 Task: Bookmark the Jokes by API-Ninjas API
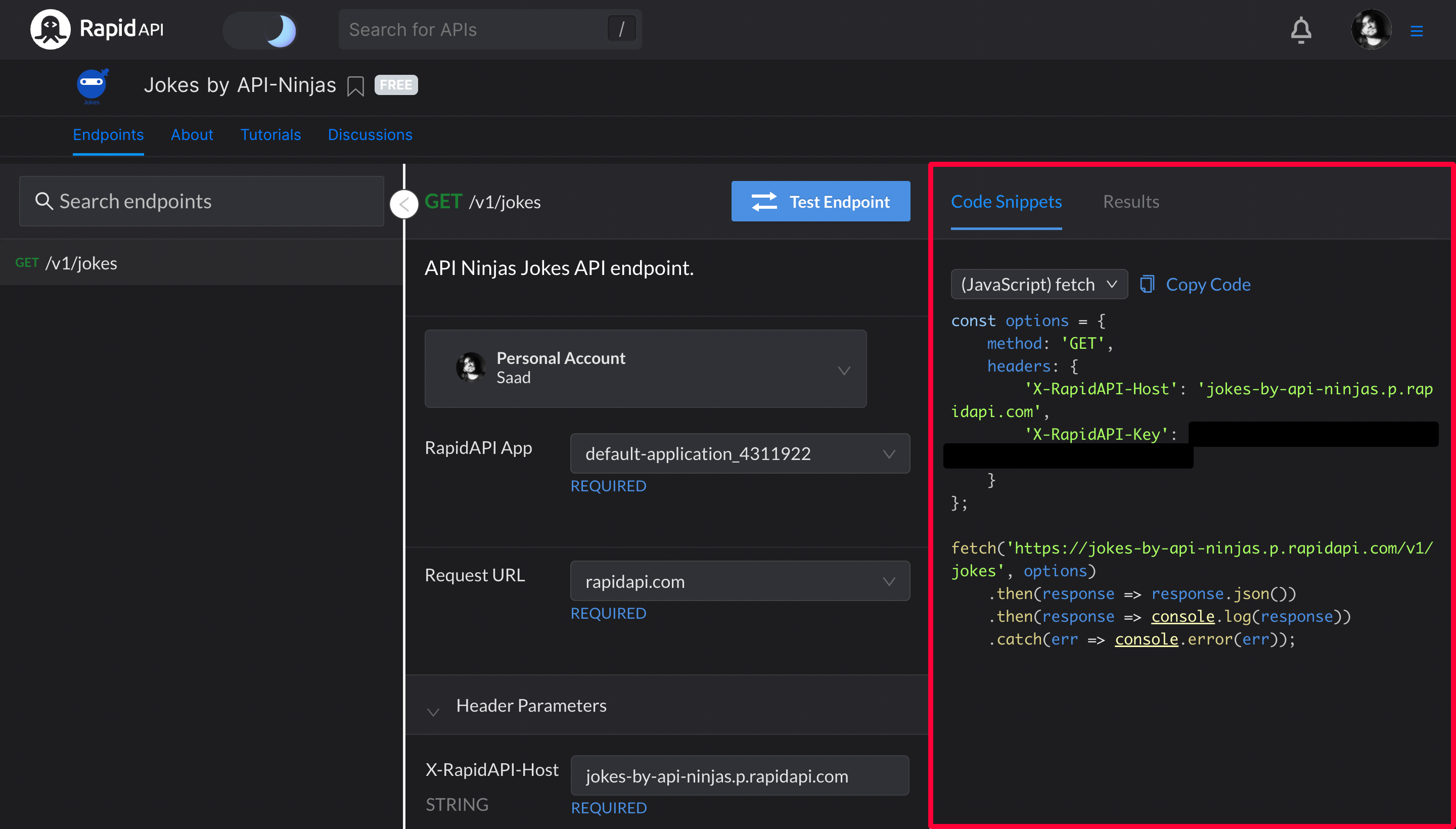click(x=355, y=86)
